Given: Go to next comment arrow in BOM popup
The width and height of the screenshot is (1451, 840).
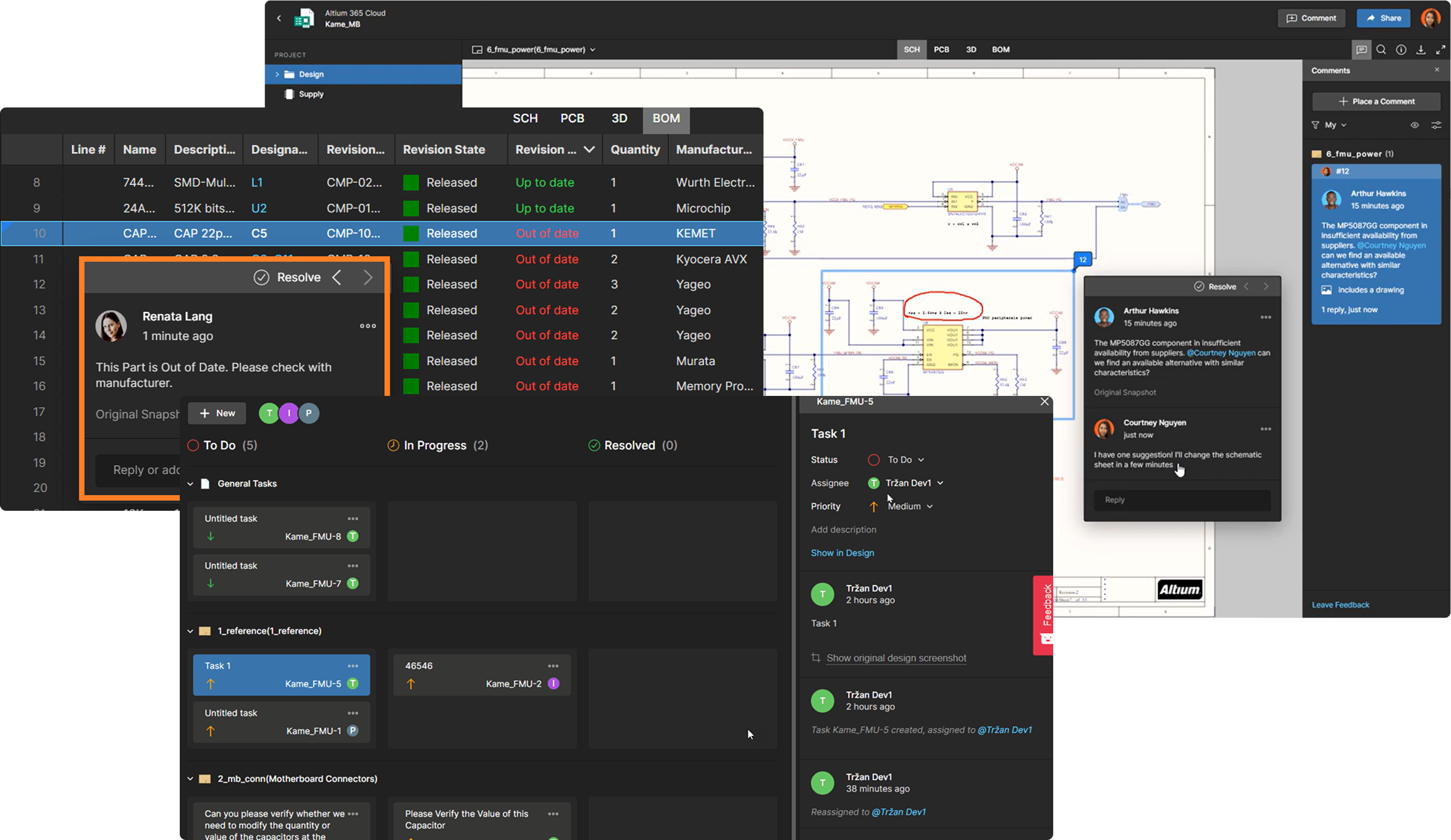Looking at the screenshot, I should 368,277.
